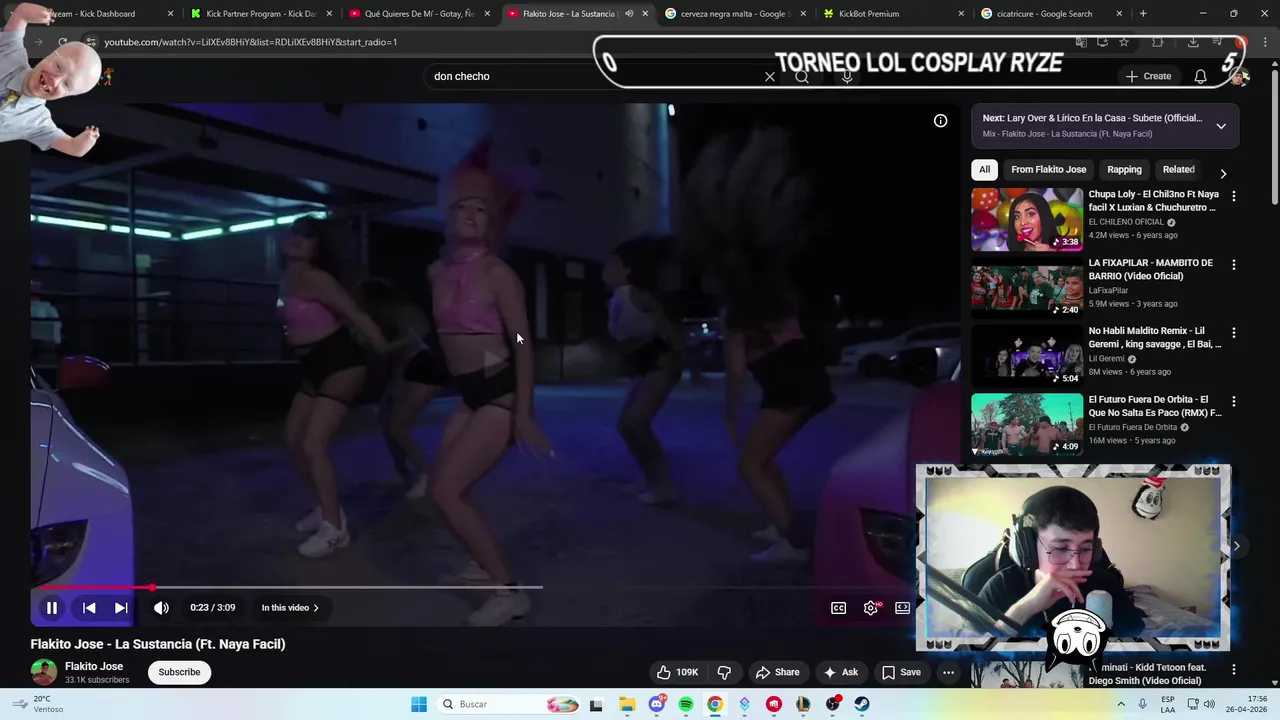The height and width of the screenshot is (720, 1280).
Task: Open Discord from taskbar
Action: pyautogui.click(x=657, y=704)
